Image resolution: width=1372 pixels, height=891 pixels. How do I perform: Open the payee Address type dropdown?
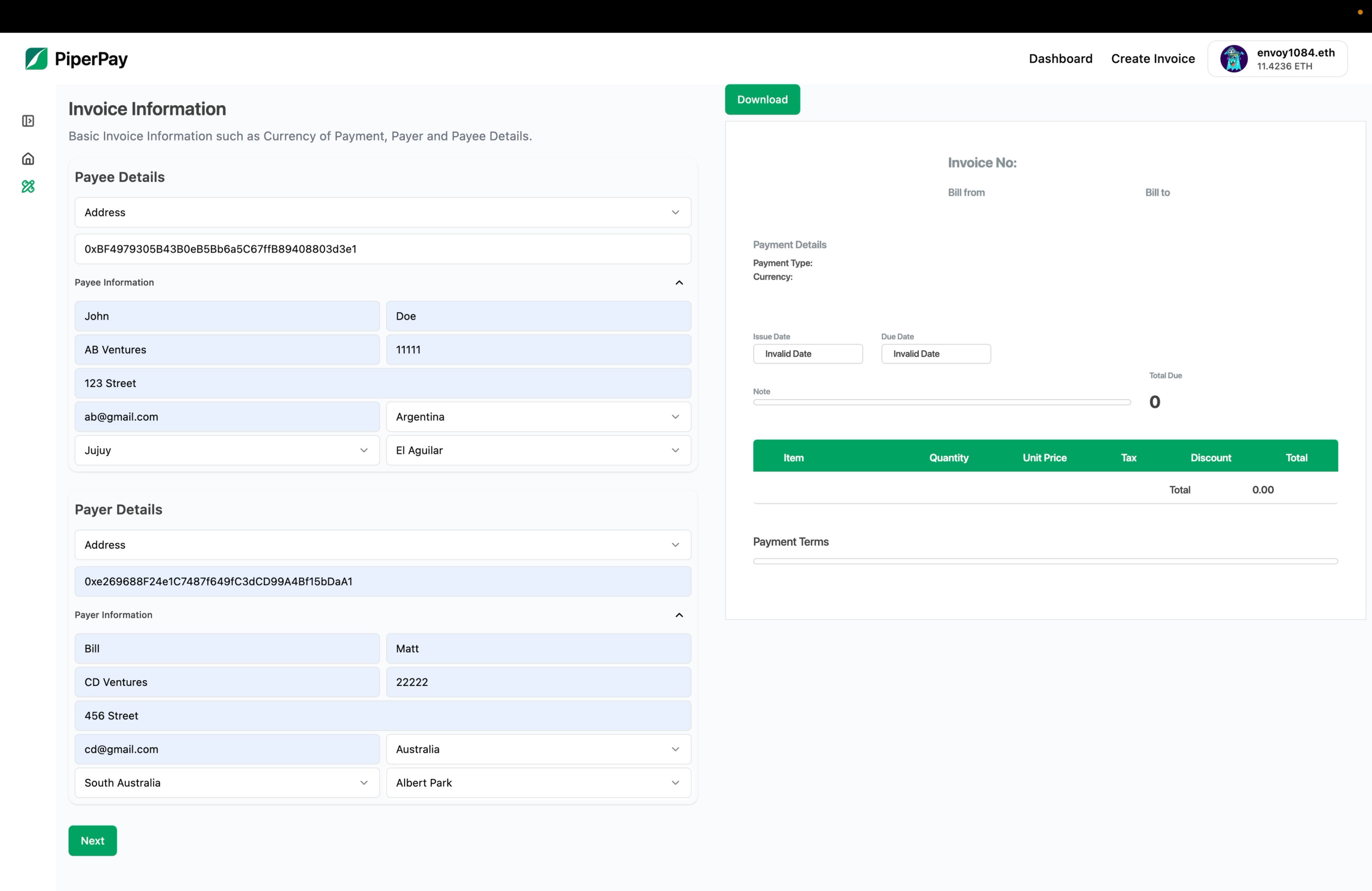coord(382,212)
